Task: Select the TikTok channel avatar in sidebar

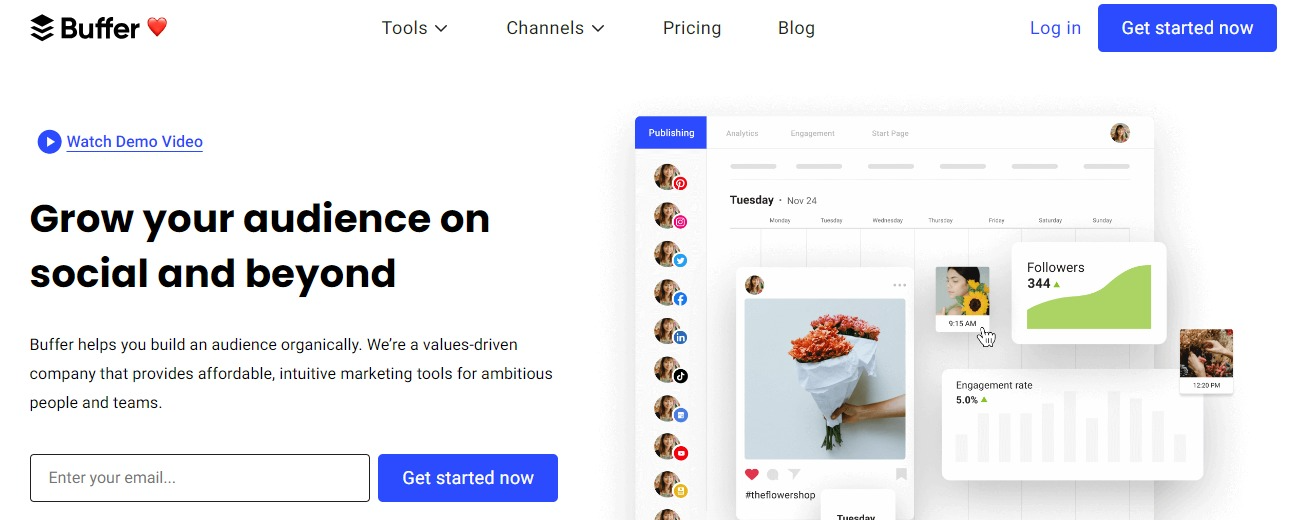Action: click(x=669, y=370)
